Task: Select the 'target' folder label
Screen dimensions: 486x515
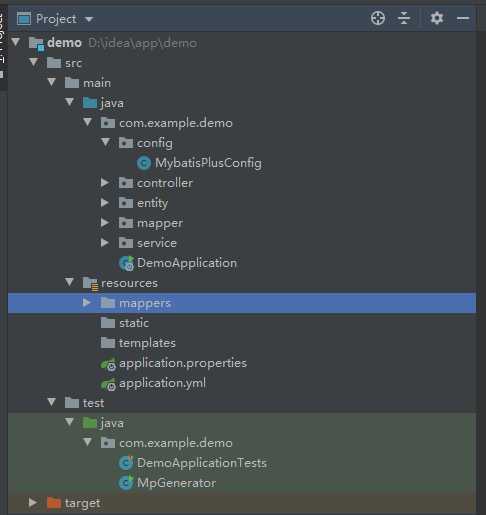Action: coord(83,503)
